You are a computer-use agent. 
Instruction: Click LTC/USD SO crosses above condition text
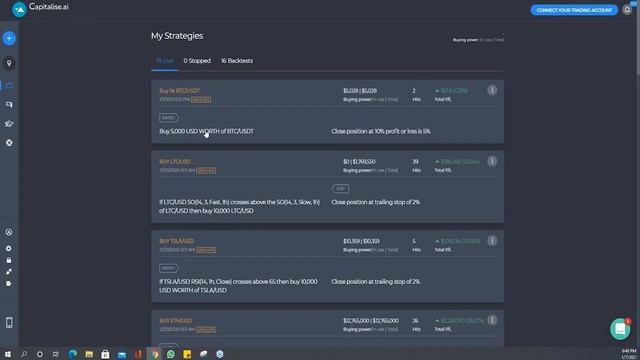tap(240, 207)
